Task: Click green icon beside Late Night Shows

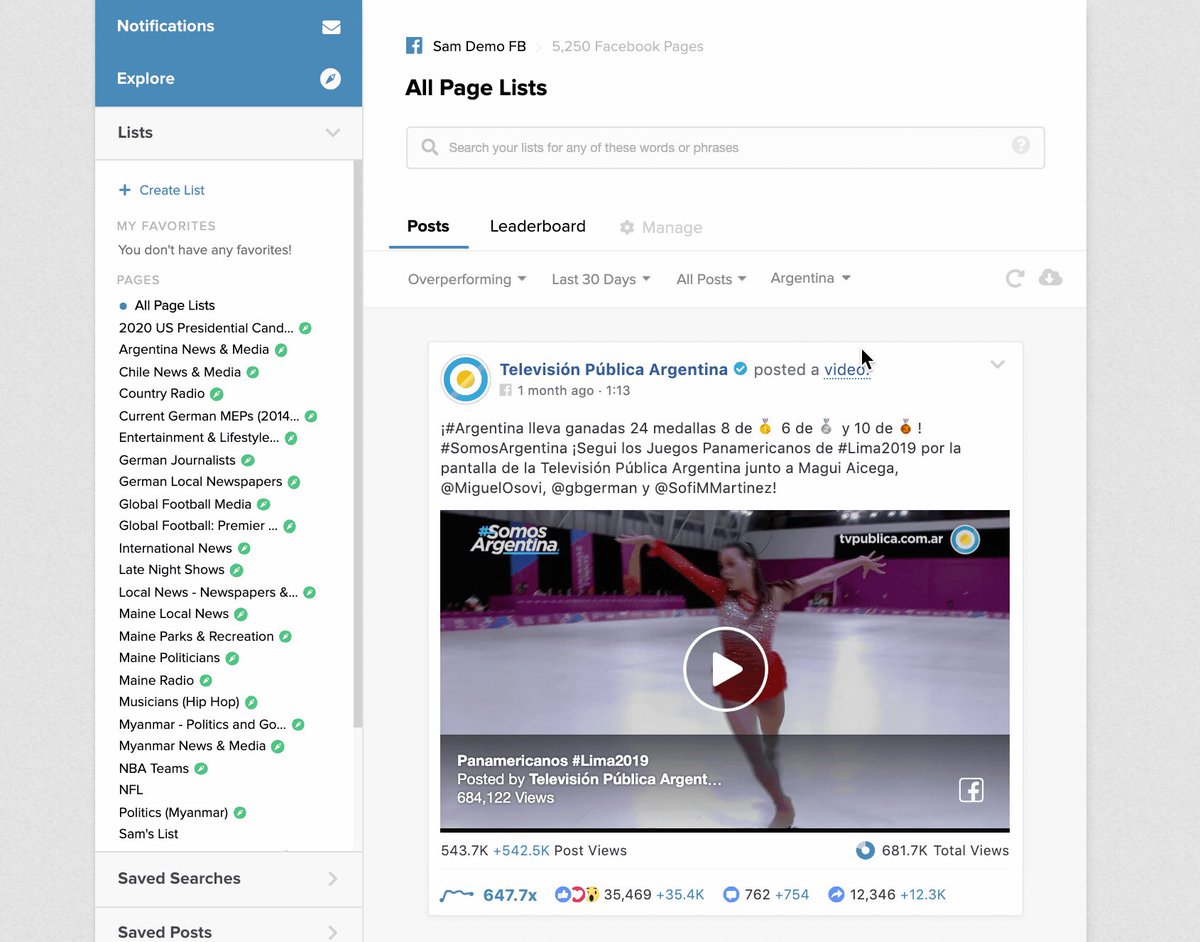Action: 237,570
